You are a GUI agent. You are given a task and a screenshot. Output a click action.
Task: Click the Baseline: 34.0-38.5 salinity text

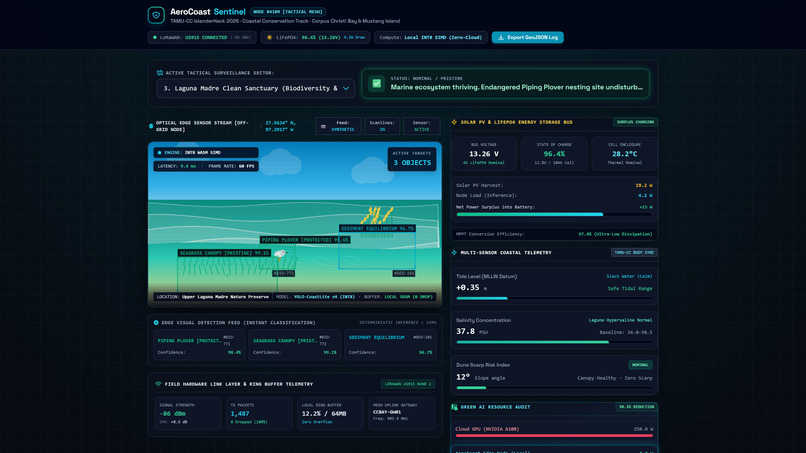(626, 332)
